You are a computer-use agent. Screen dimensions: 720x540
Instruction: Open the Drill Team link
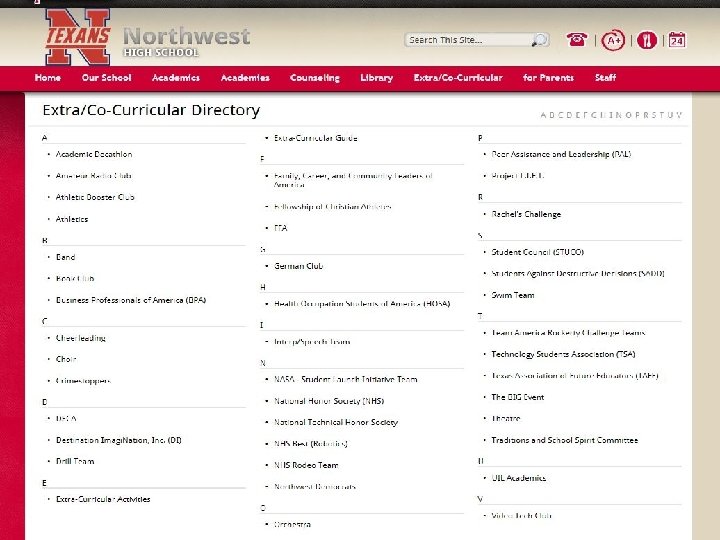tap(75, 461)
